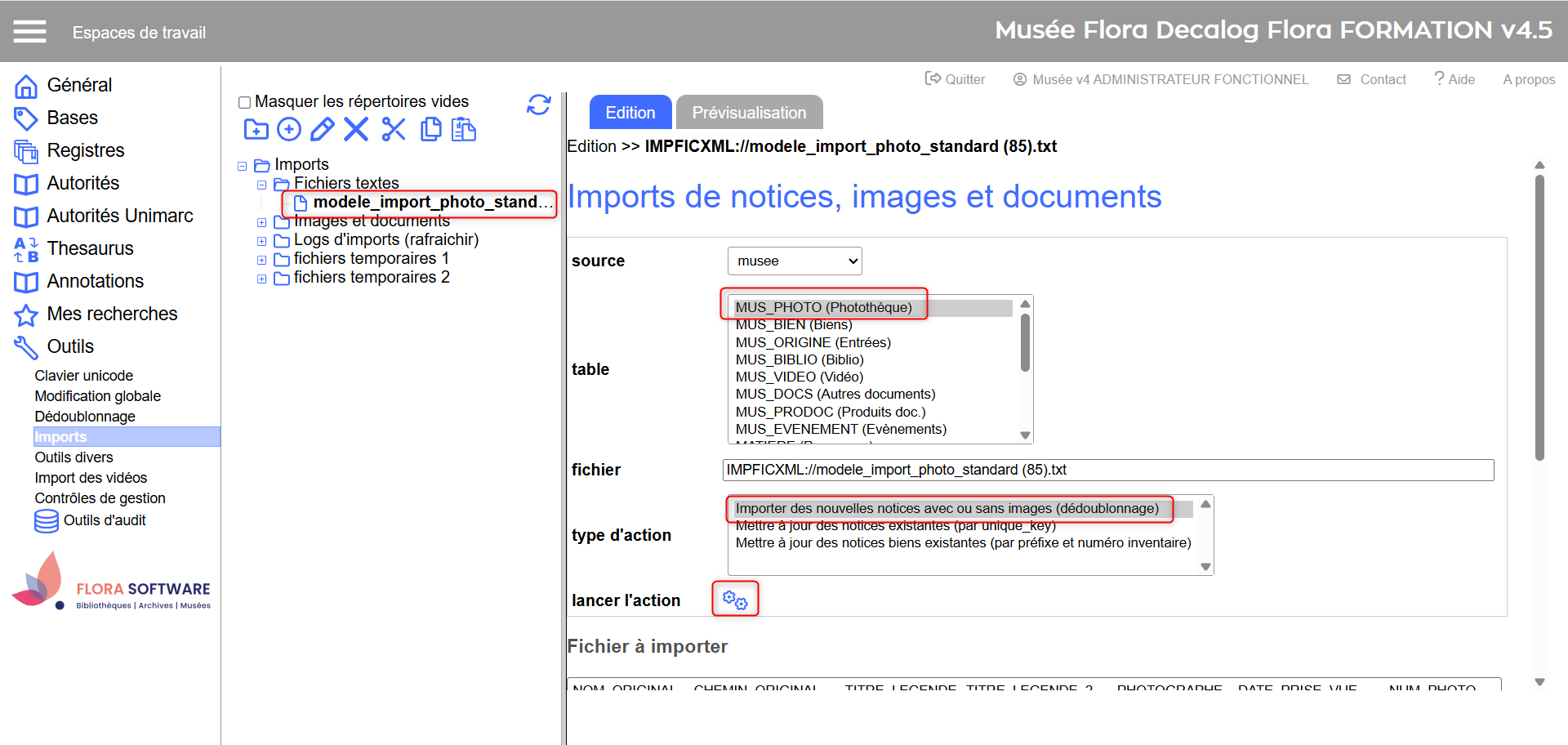1568x745 pixels.
Task: Click the pencil rename icon
Action: pyautogui.click(x=323, y=130)
